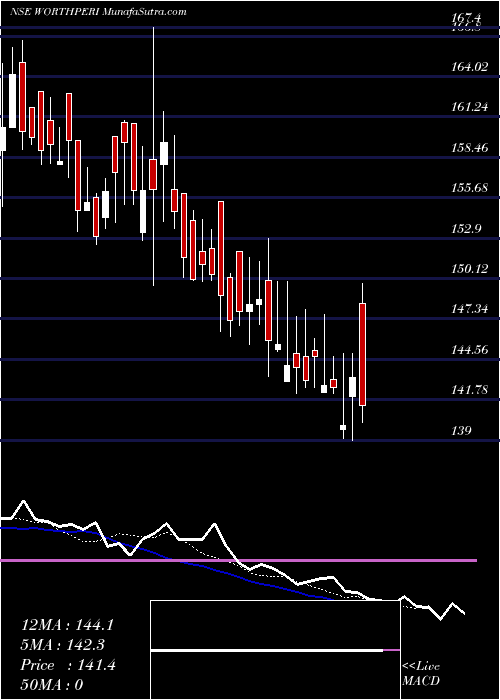Click the 150.12 price axis label
500x700 pixels.
[470, 269]
